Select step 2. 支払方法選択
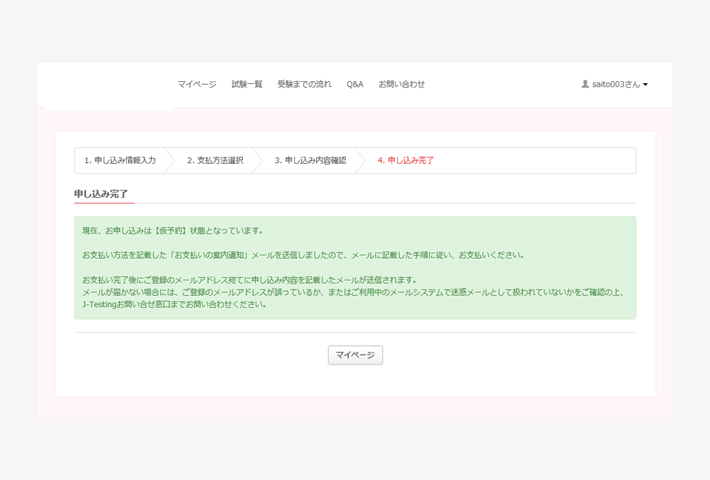This screenshot has height=480, width=710. point(215,160)
